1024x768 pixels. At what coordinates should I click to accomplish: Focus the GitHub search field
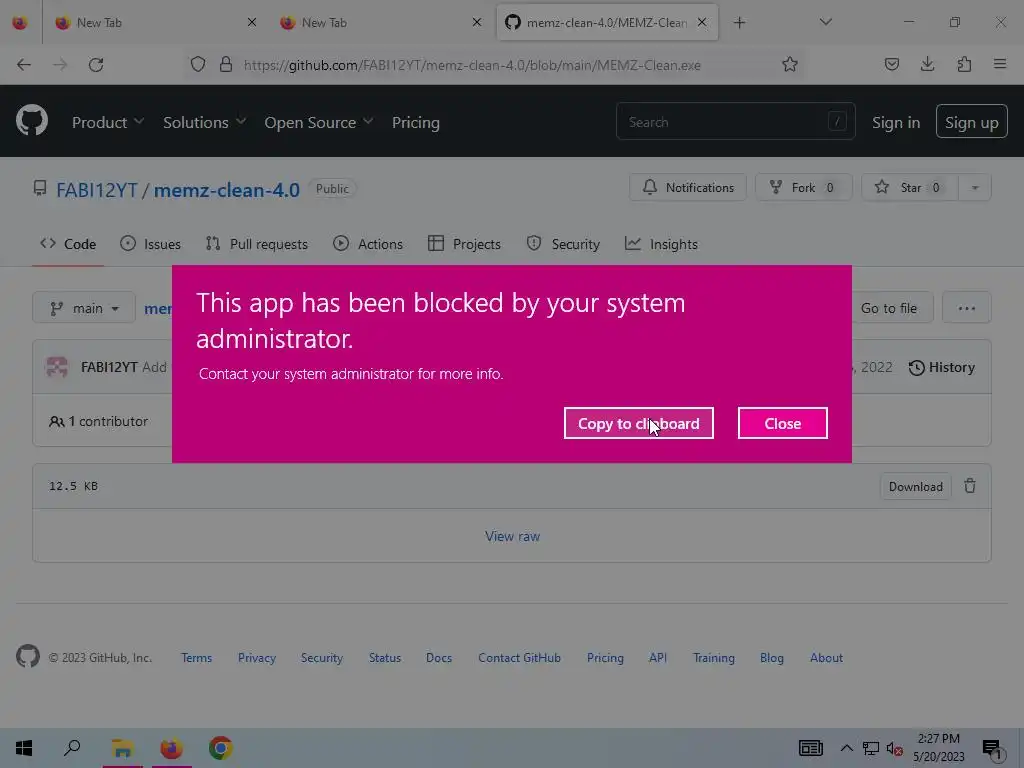click(x=735, y=121)
